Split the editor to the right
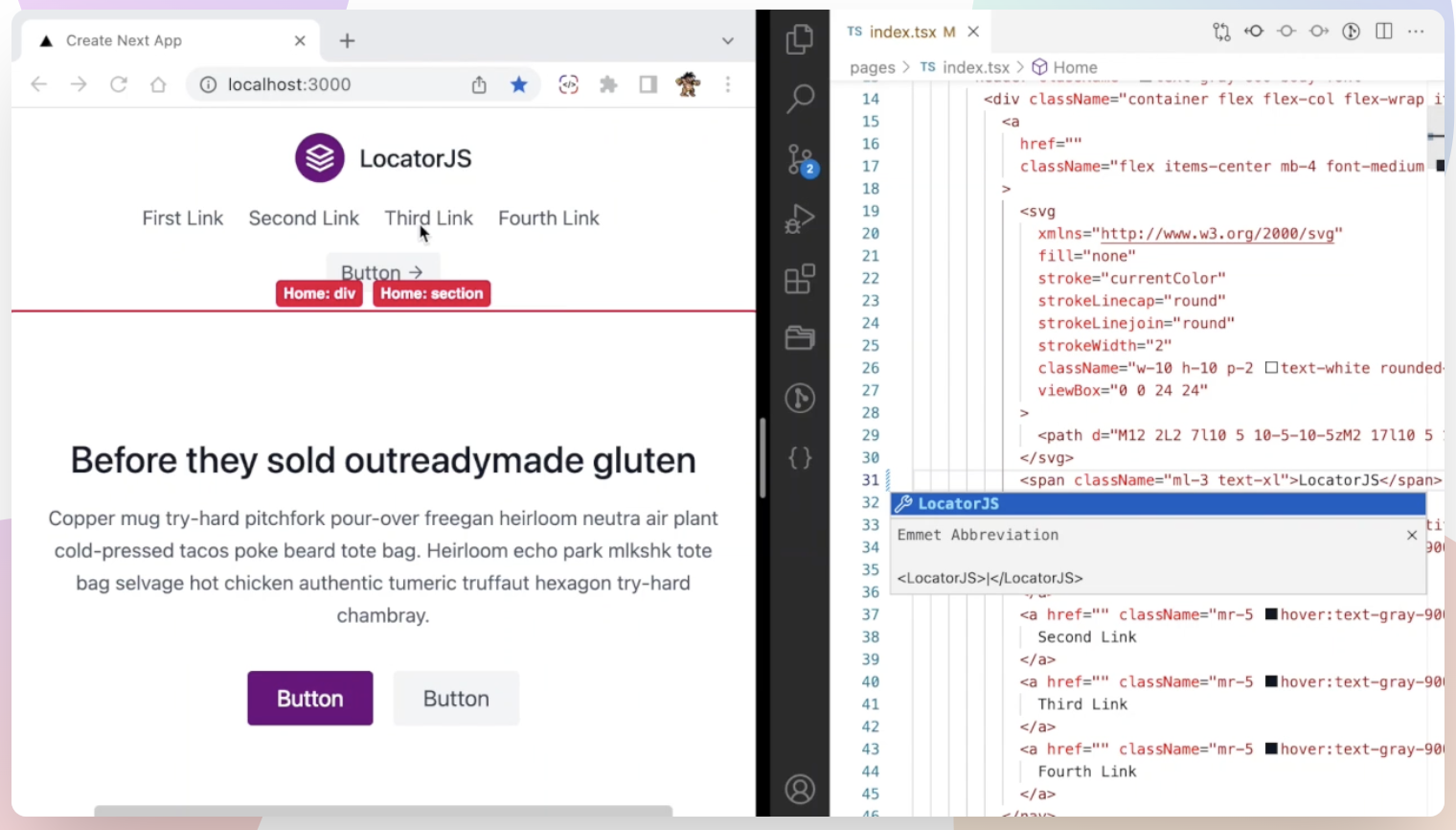Viewport: 1456px width, 830px height. tap(1384, 32)
